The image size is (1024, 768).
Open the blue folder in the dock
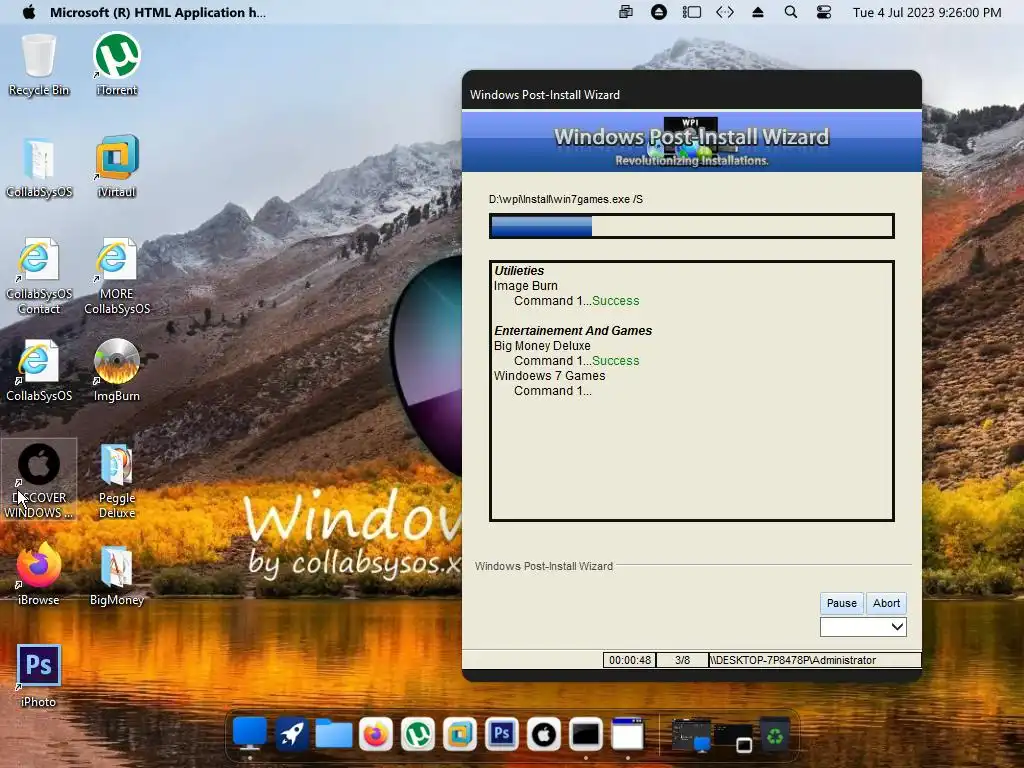tap(334, 735)
